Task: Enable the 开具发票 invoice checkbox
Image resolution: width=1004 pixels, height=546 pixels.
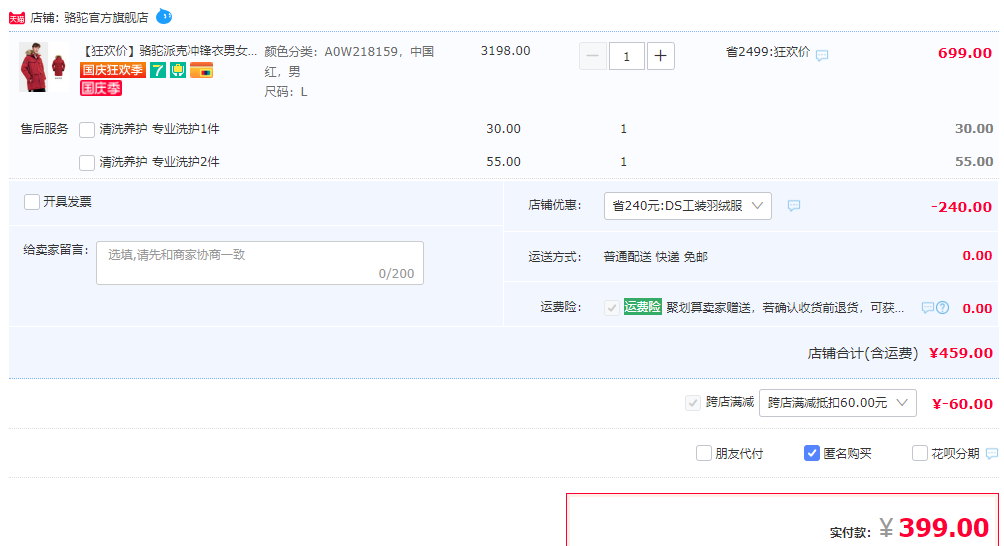Action: pos(32,202)
